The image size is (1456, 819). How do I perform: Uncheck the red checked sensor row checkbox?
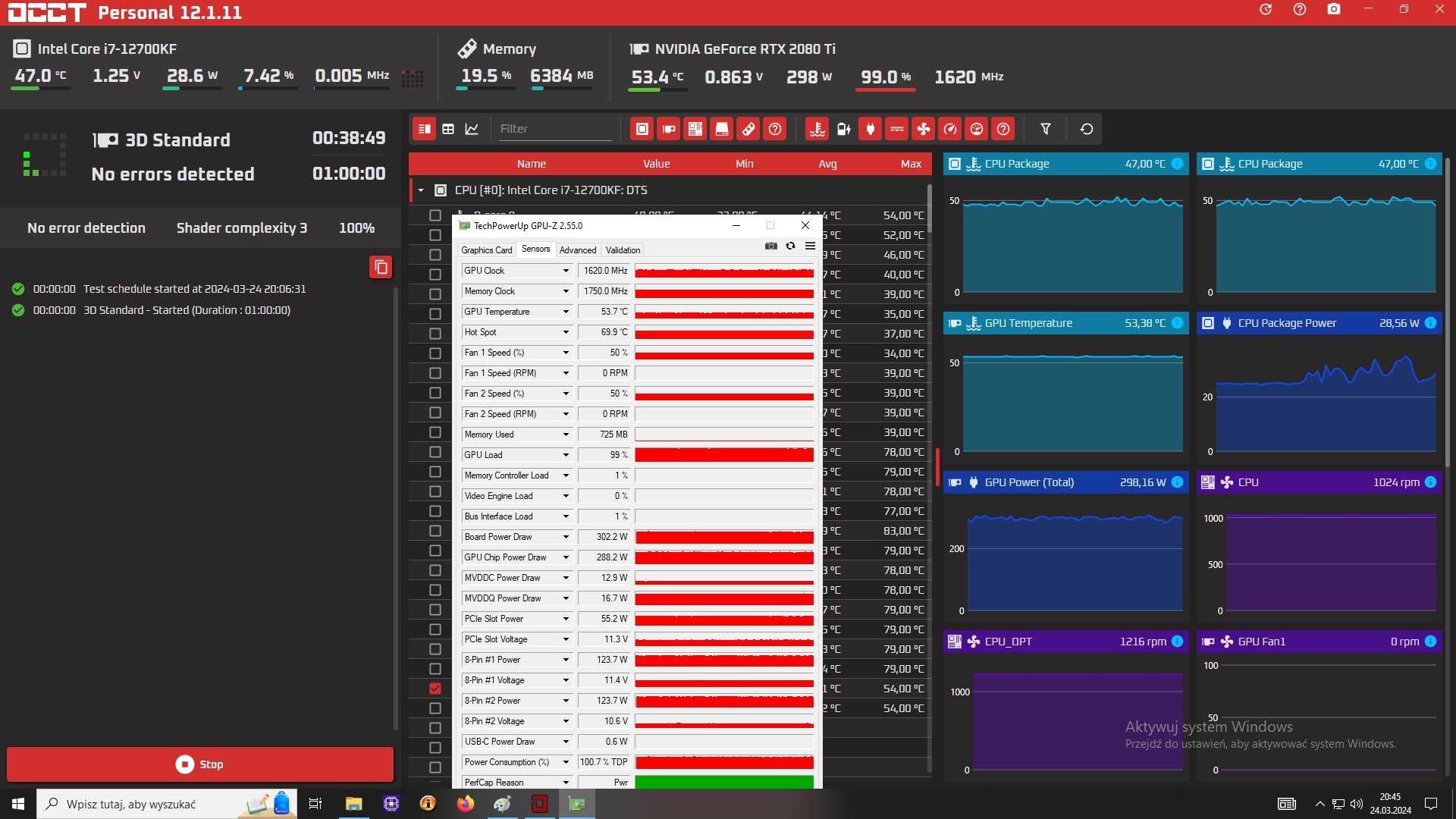click(435, 689)
